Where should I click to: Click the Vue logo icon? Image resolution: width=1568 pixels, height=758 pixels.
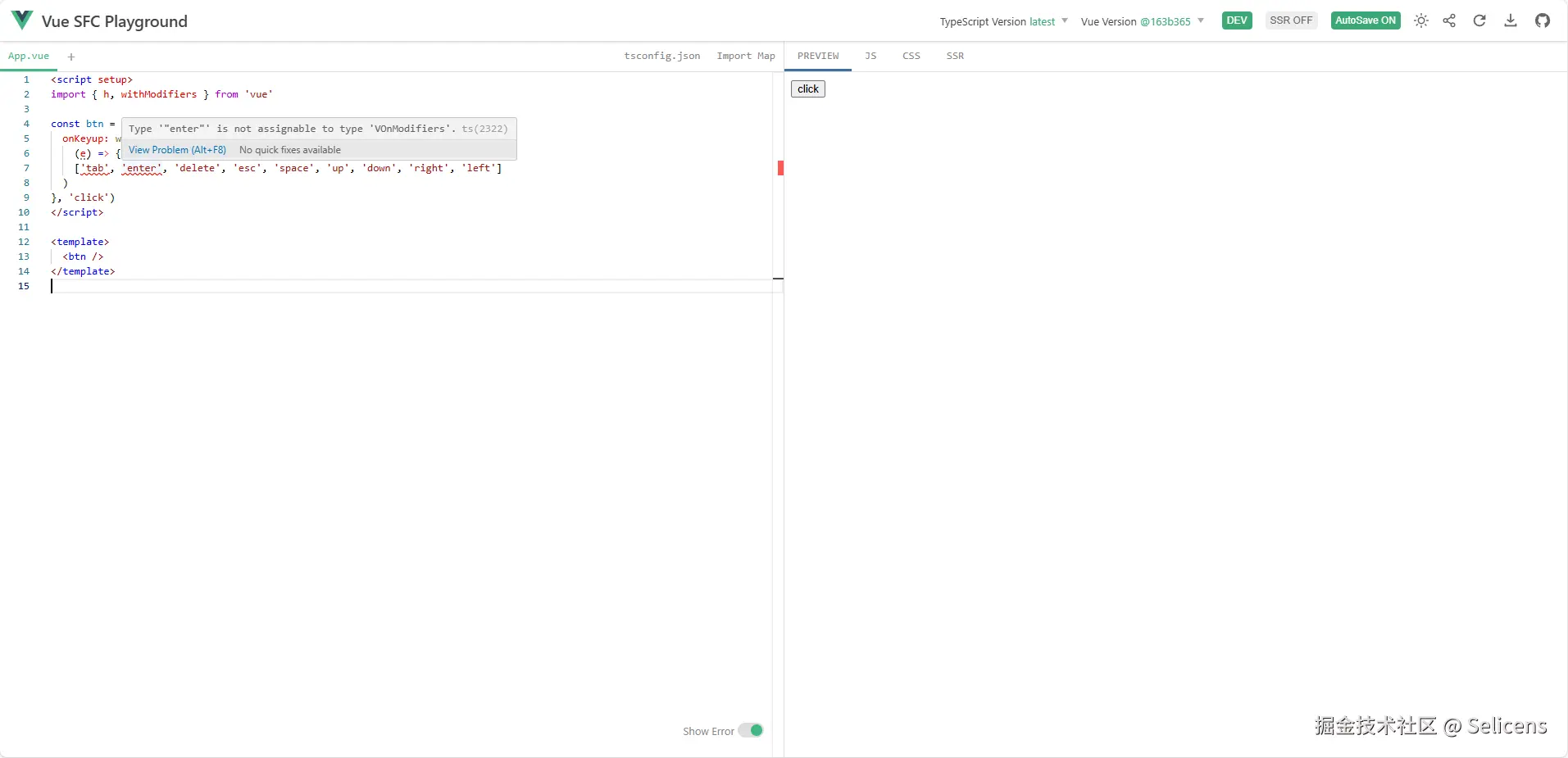pos(22,20)
